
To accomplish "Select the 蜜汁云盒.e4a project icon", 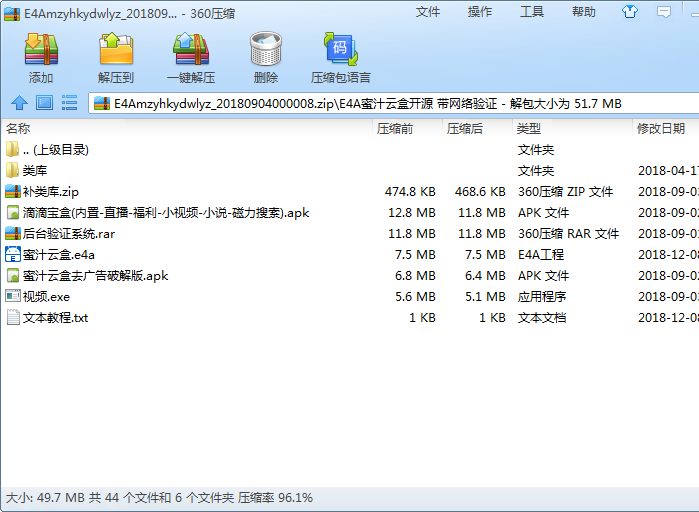I will (13, 254).
